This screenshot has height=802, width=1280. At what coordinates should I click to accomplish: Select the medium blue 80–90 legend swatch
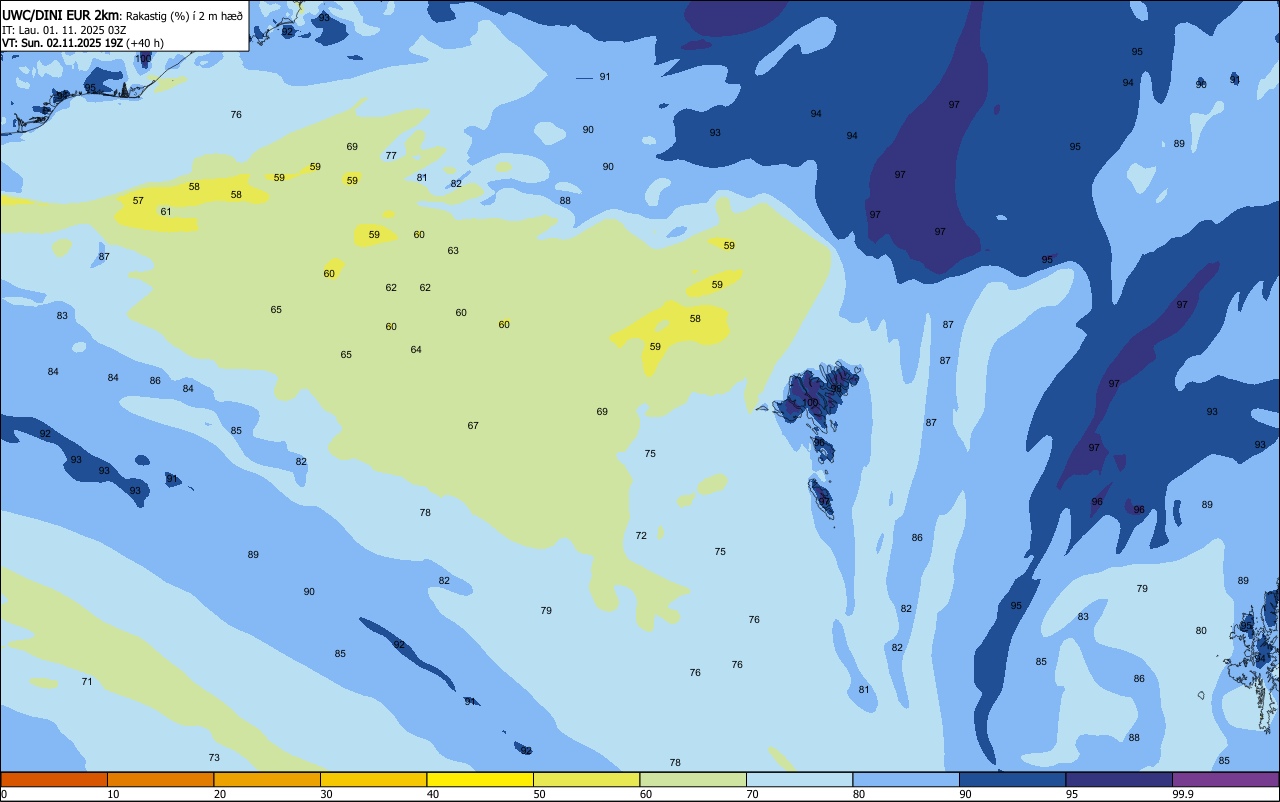[906, 779]
